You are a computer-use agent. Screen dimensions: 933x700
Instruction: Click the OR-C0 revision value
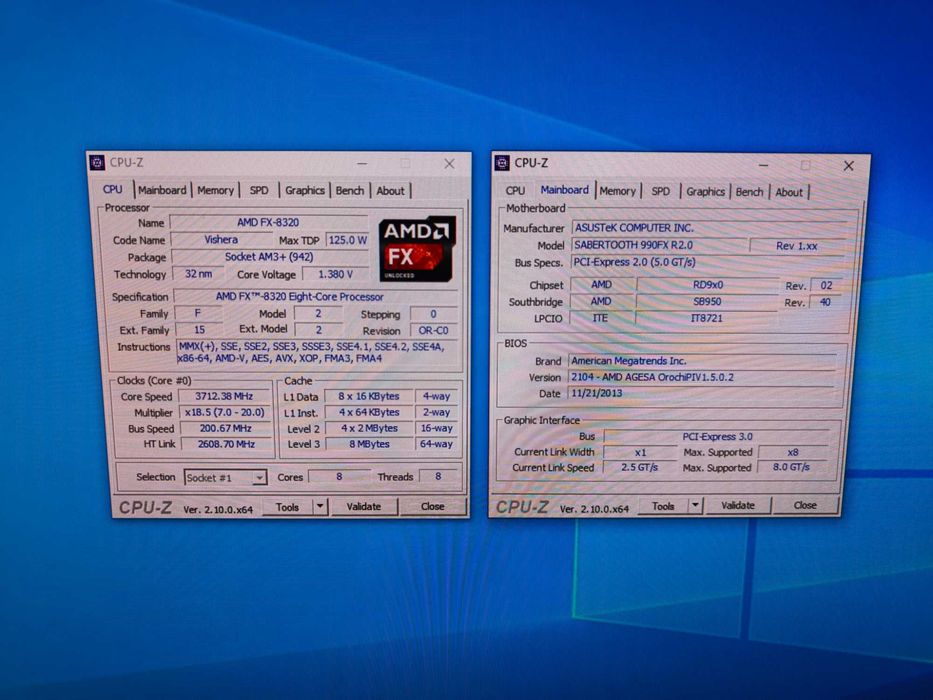point(433,330)
